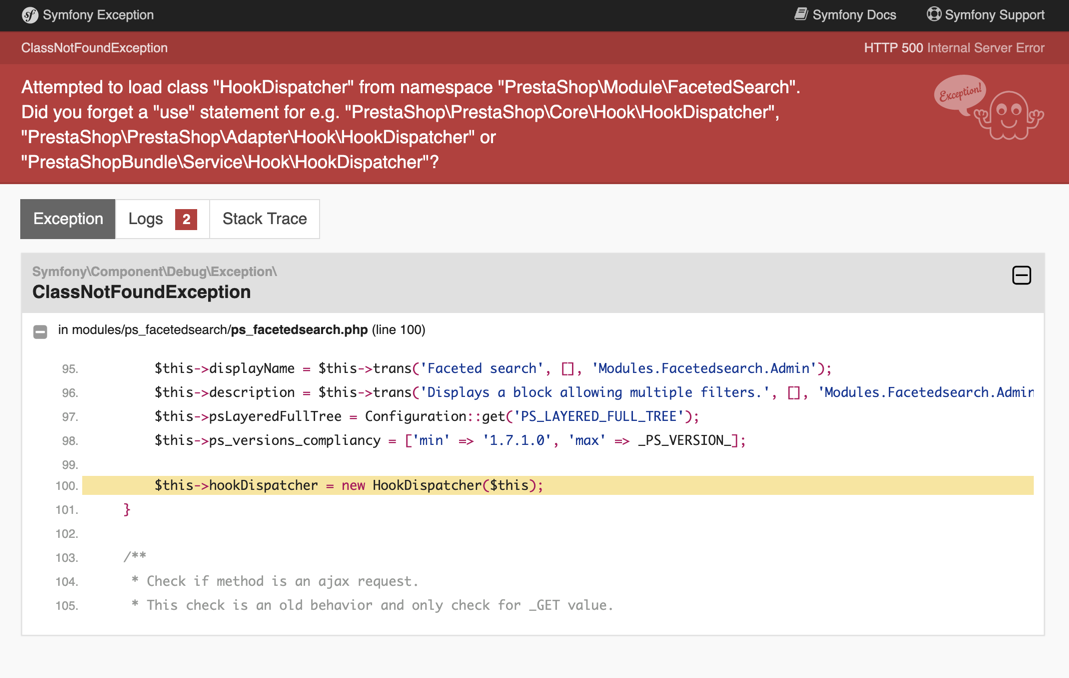Click the highlighted line 100 code

558,486
